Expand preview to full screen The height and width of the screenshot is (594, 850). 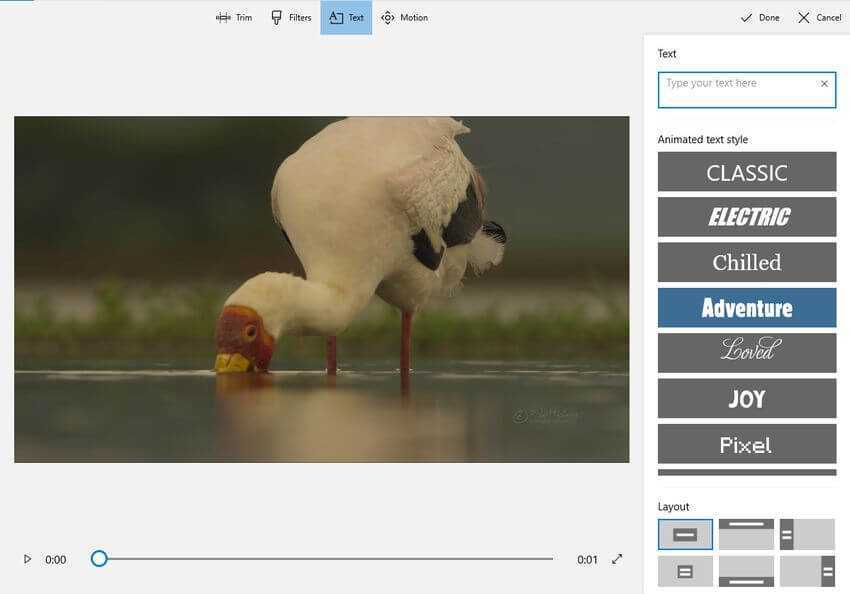coord(617,559)
